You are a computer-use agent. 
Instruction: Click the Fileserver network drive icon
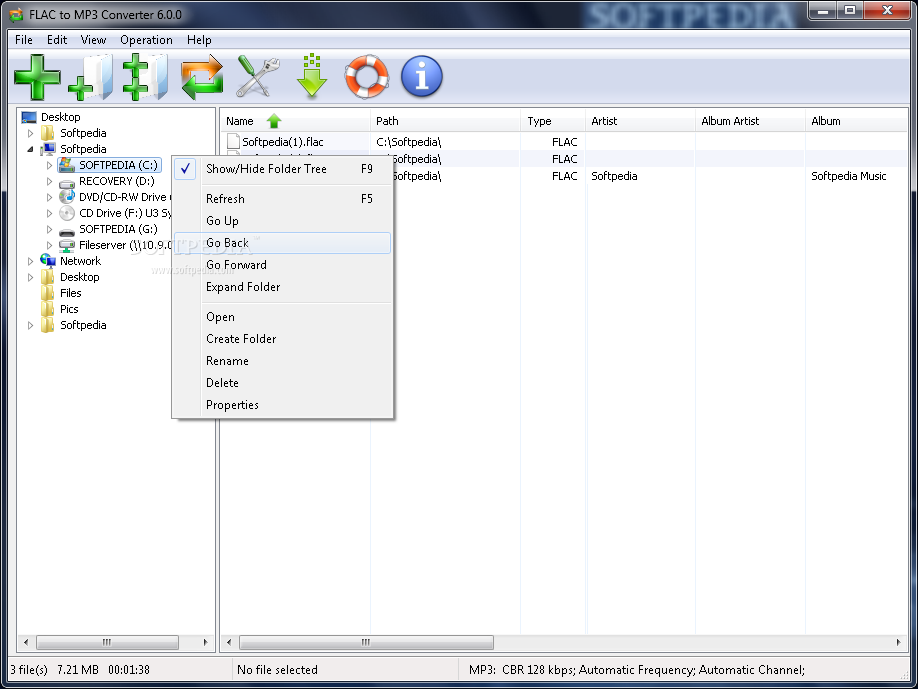67,245
